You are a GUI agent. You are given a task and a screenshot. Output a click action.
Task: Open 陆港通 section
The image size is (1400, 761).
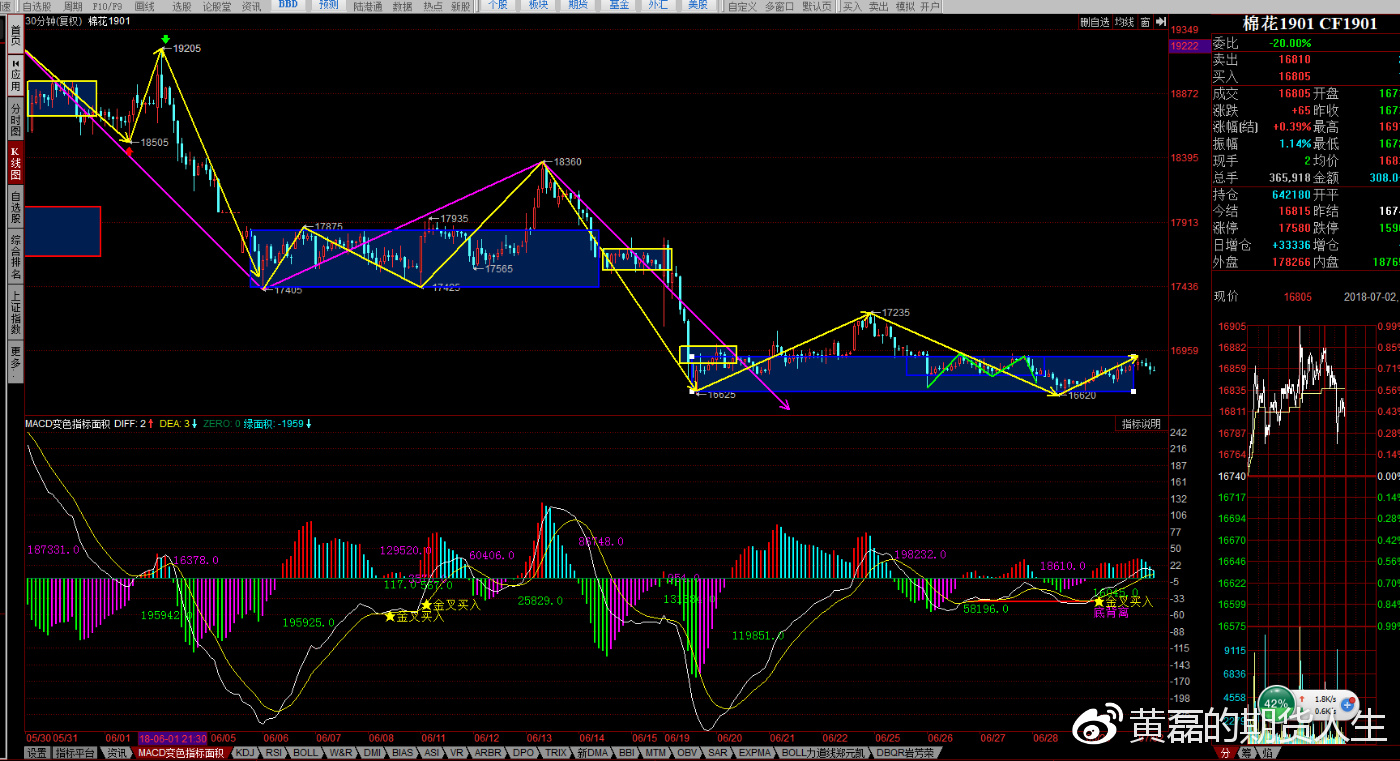tap(369, 6)
